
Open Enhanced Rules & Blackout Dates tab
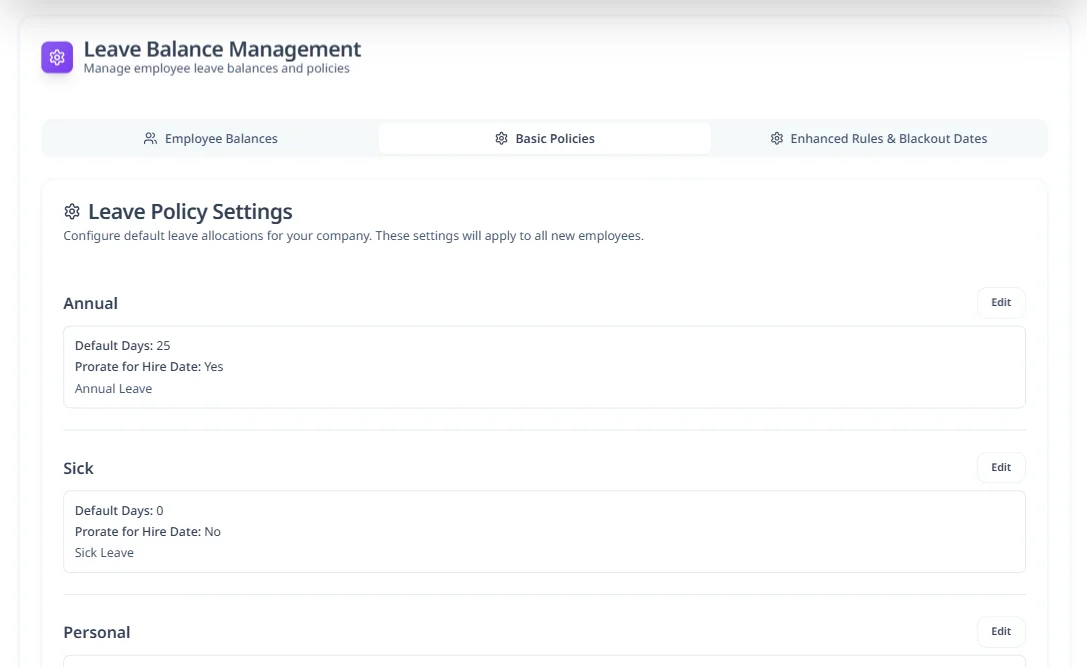(x=878, y=139)
